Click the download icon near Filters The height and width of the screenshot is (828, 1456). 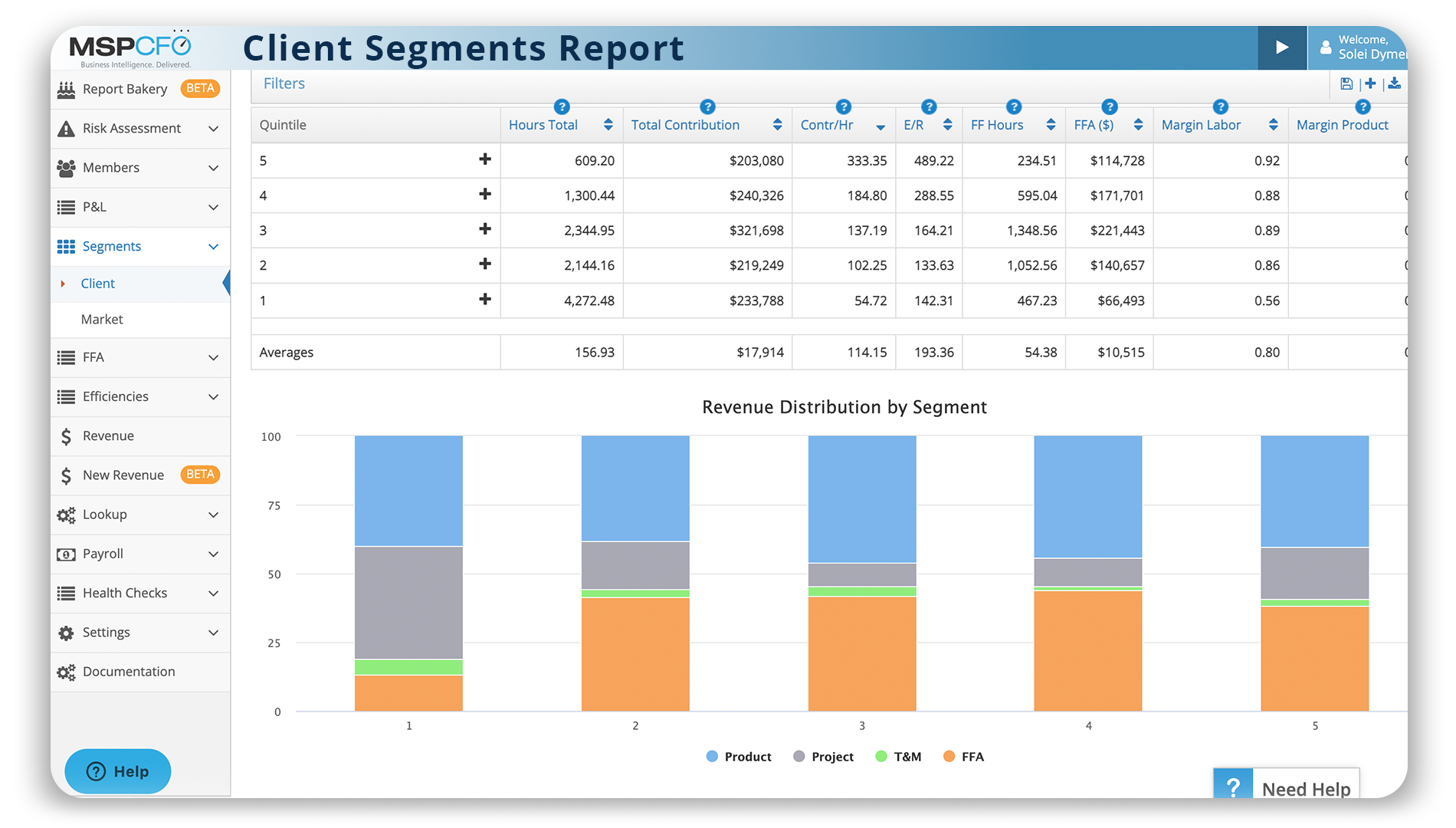(1395, 84)
